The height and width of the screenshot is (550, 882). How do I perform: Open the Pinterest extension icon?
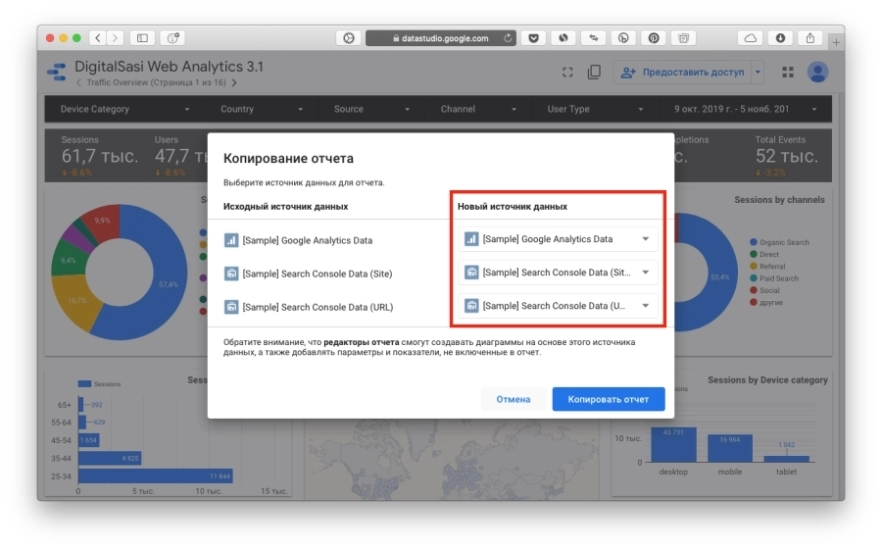point(653,38)
